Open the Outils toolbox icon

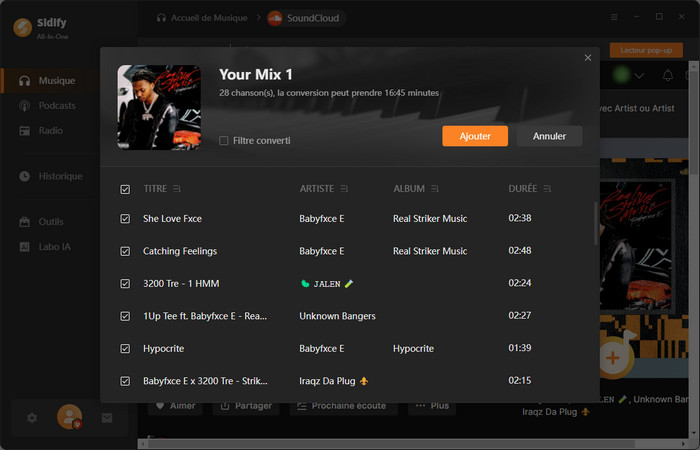pos(26,222)
